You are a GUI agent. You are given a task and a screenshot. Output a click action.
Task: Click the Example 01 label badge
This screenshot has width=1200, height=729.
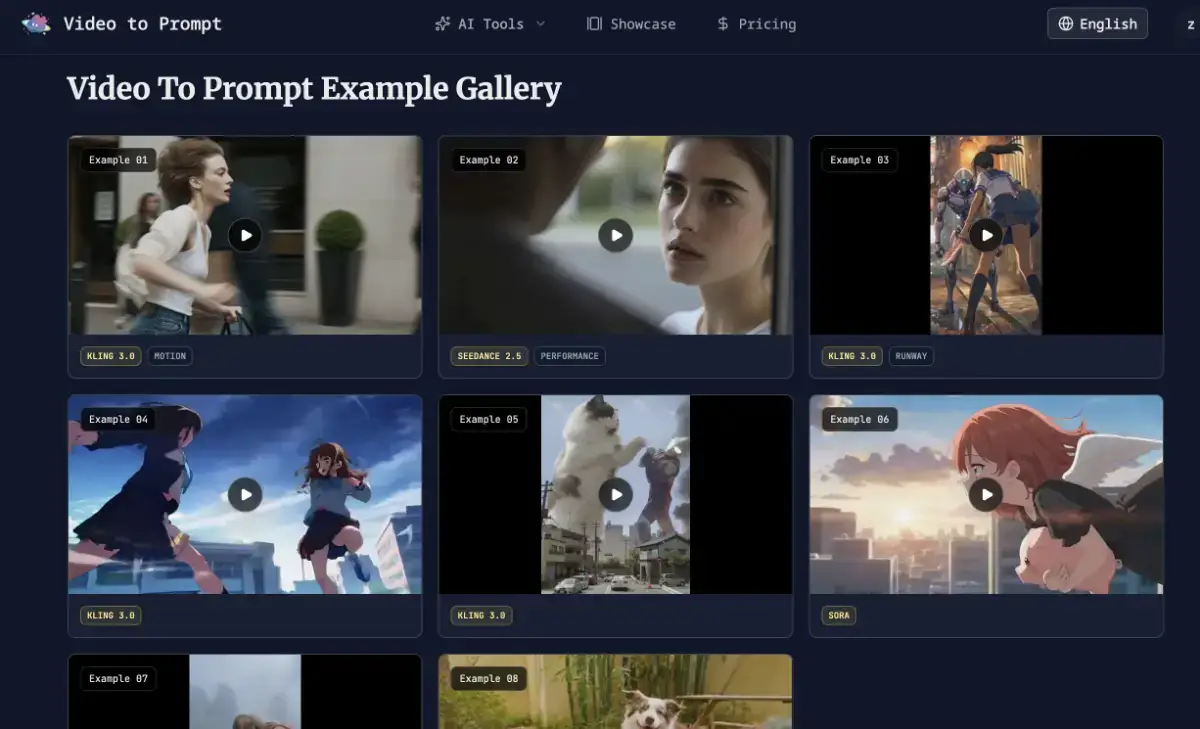pyautogui.click(x=118, y=160)
